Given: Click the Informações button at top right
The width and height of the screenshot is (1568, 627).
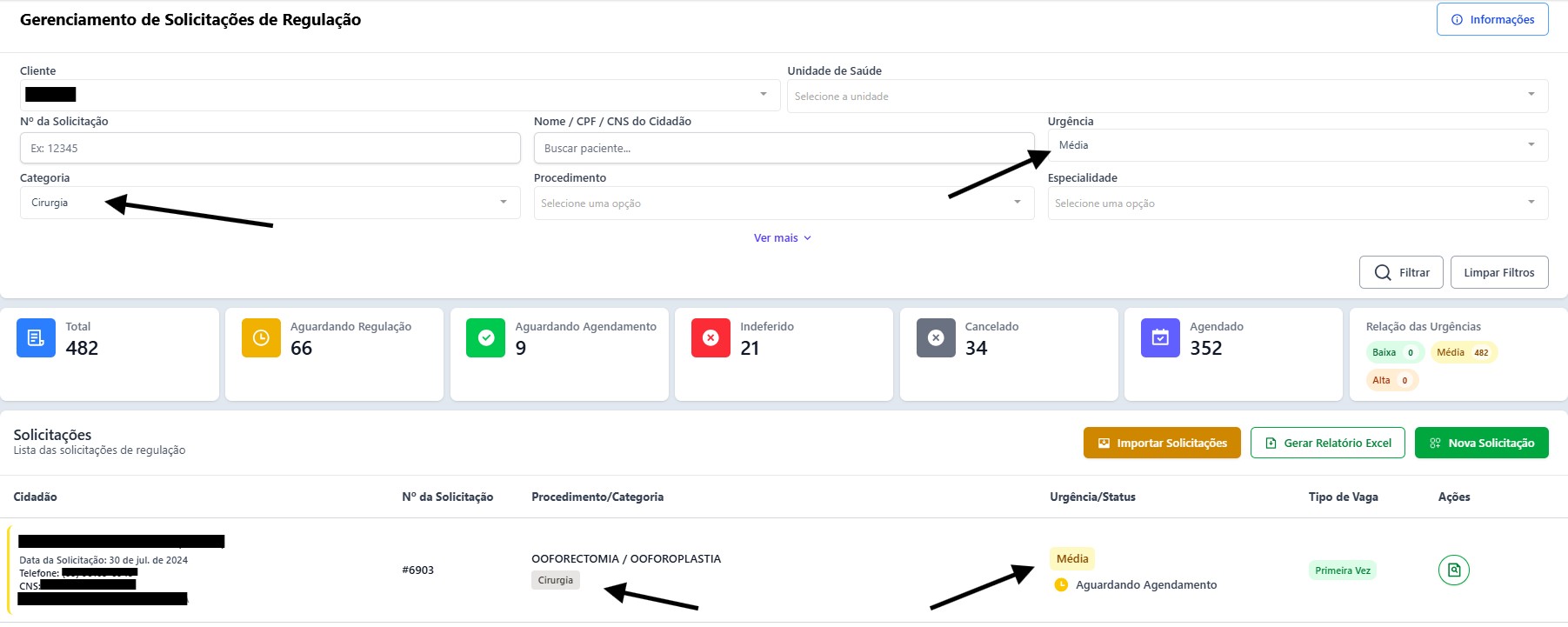Looking at the screenshot, I should click(1492, 20).
